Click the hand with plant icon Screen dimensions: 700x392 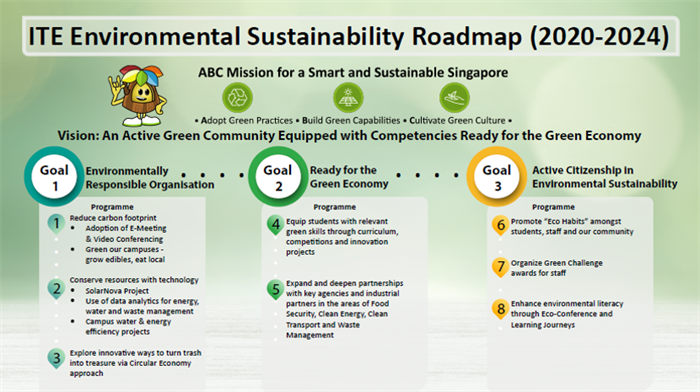[454, 97]
